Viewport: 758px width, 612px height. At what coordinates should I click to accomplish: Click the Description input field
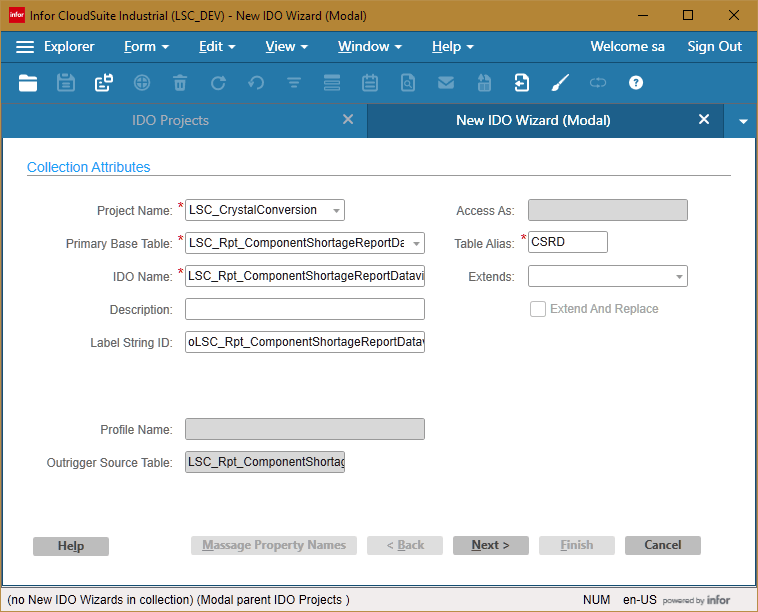[x=305, y=309]
